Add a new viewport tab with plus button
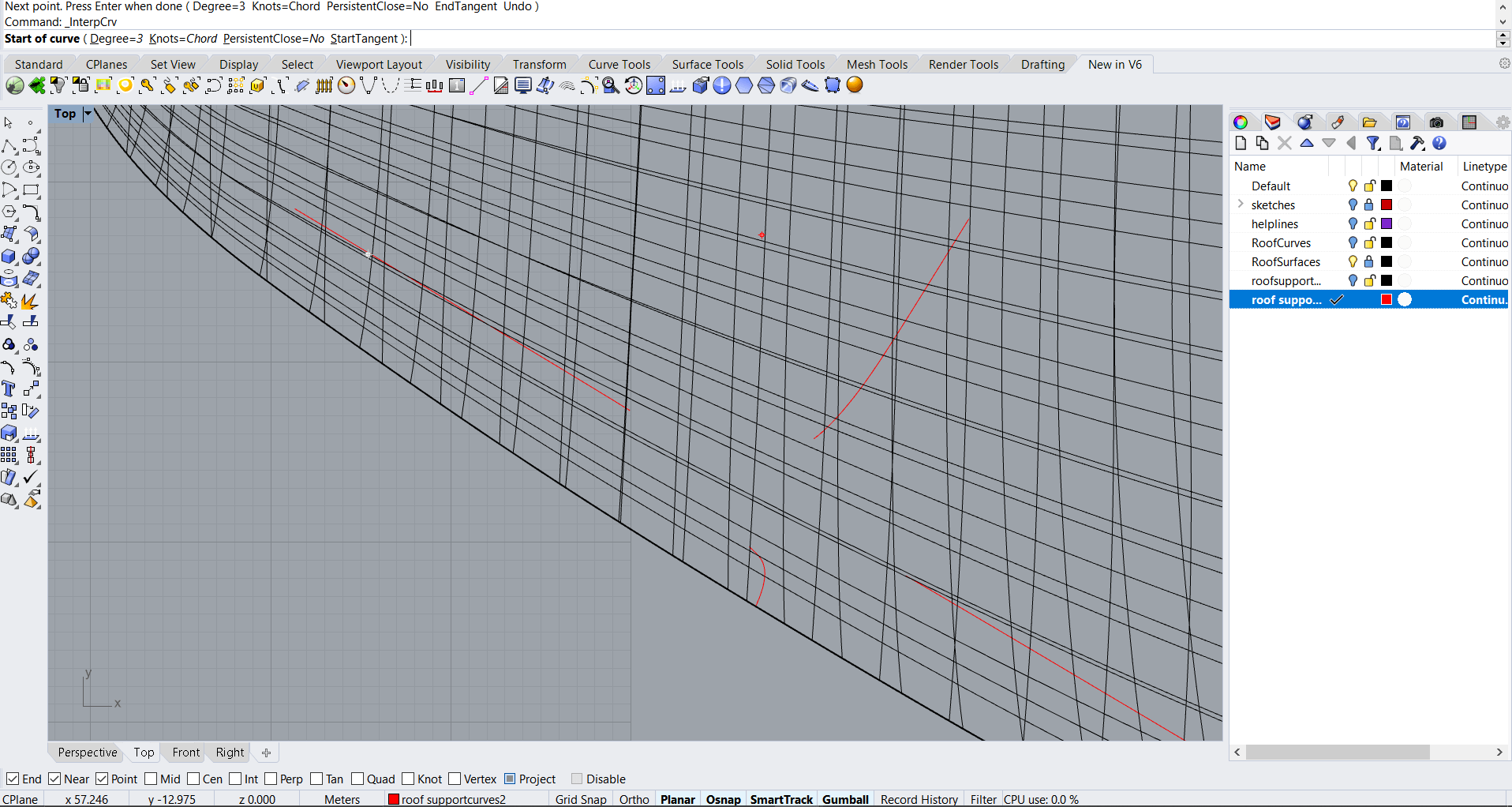Image resolution: width=1512 pixels, height=807 pixels. (x=266, y=753)
